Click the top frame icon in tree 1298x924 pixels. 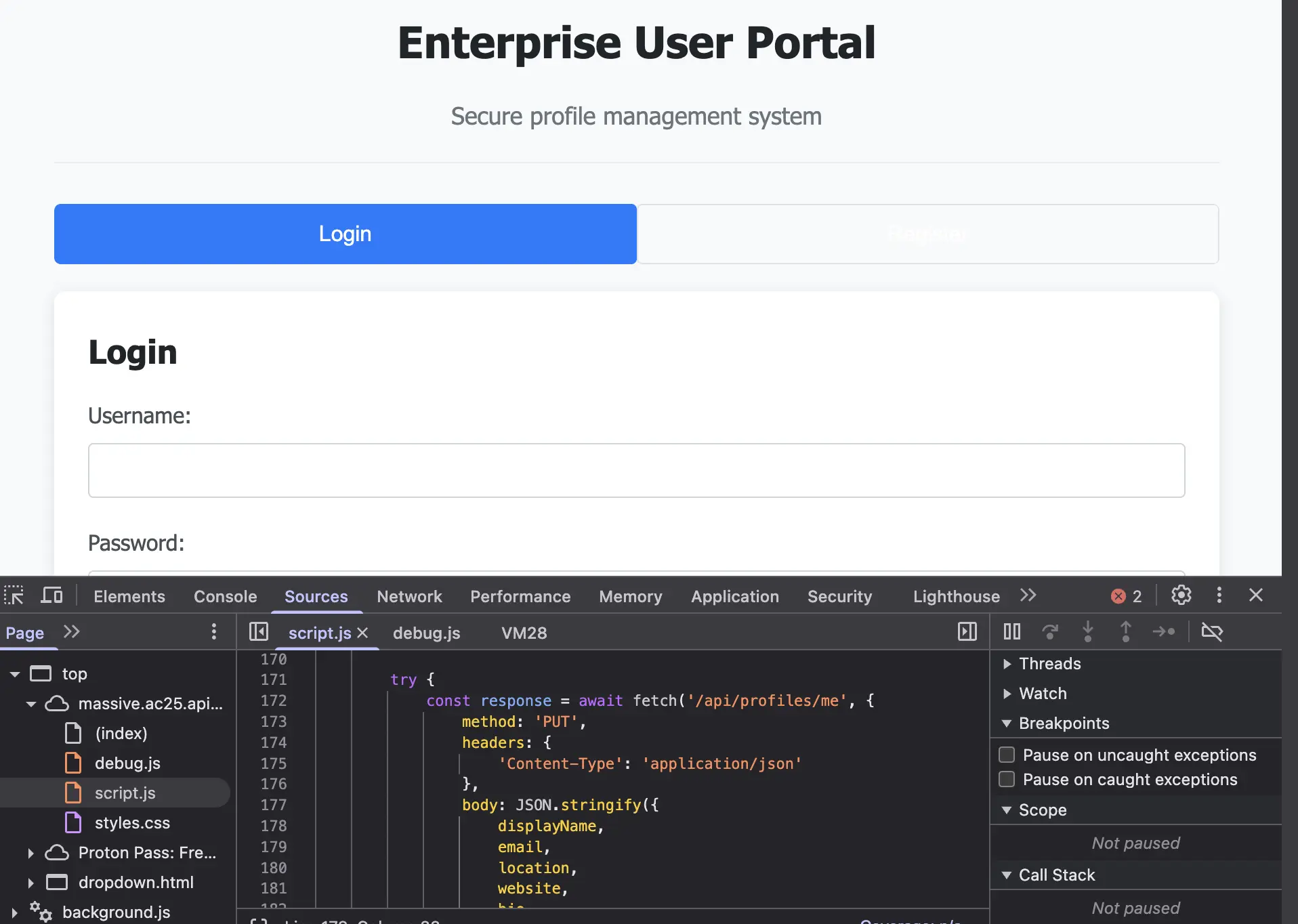pos(41,673)
